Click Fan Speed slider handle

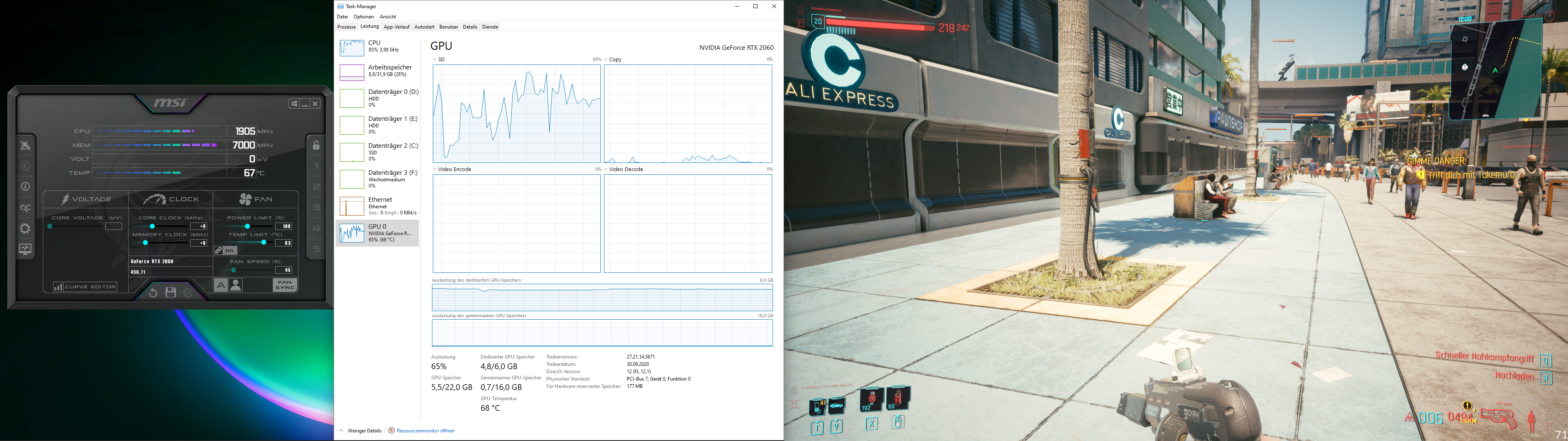[x=234, y=270]
